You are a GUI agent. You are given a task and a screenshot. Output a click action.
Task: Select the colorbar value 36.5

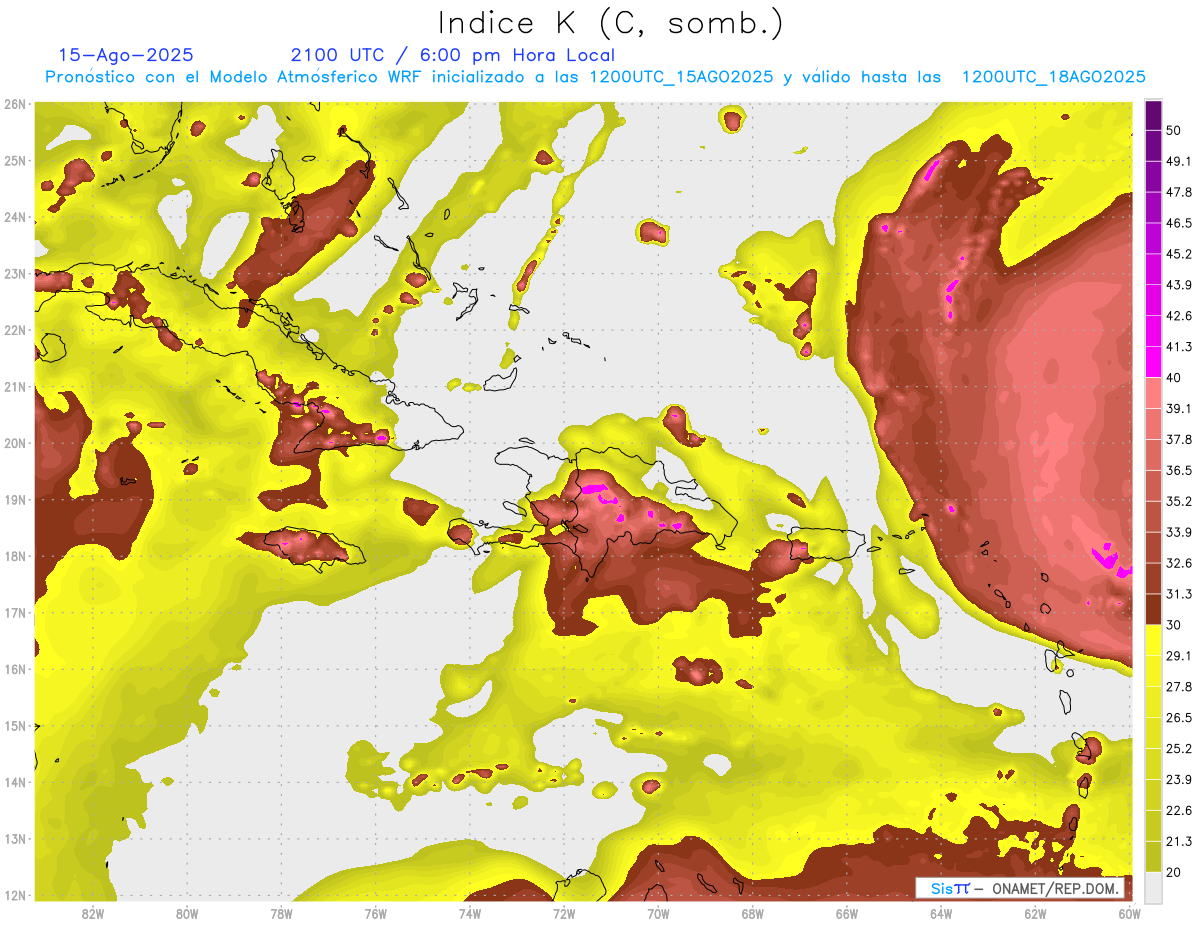[x=1178, y=470]
